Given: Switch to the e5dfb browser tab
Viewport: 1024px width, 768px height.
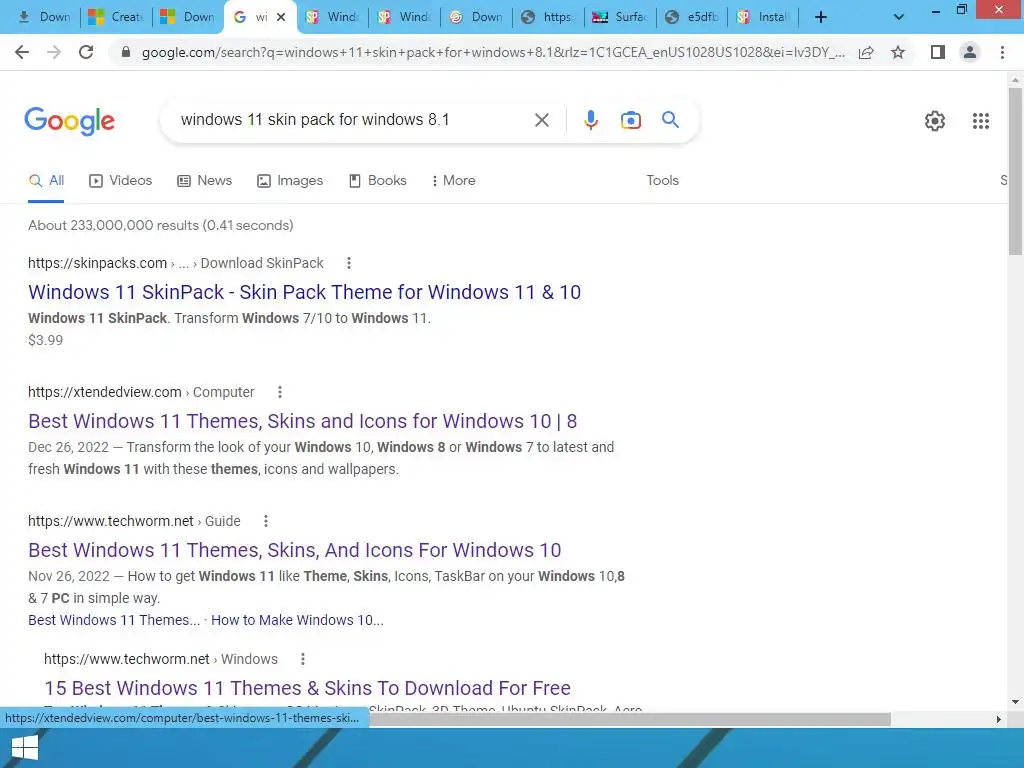Looking at the screenshot, I should [692, 17].
